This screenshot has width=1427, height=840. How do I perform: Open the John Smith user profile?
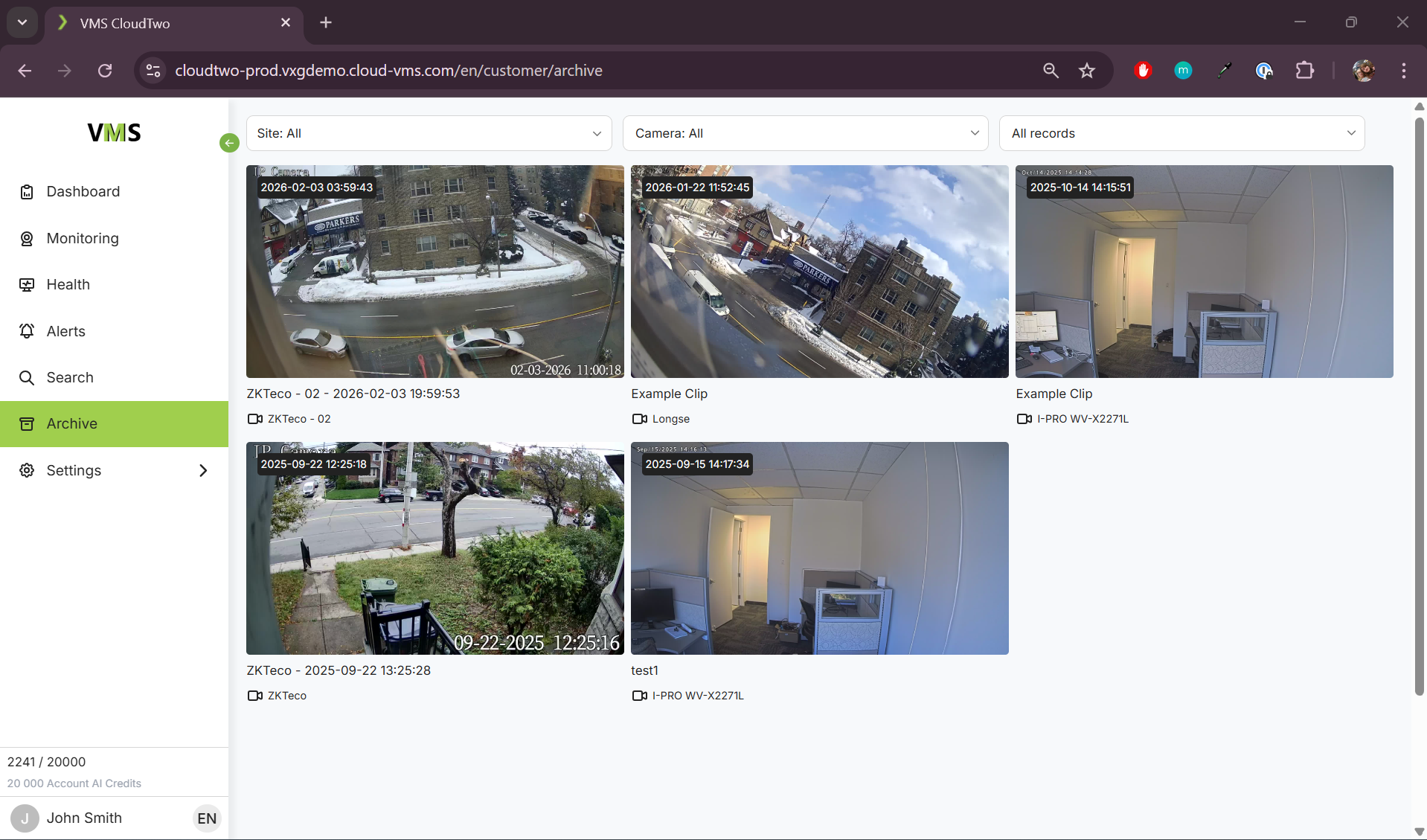coord(84,818)
